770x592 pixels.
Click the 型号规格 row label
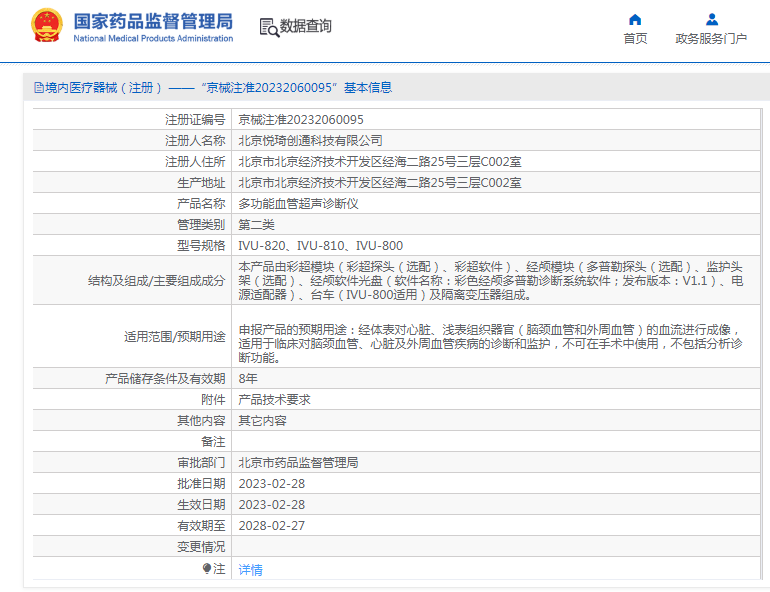(201, 245)
